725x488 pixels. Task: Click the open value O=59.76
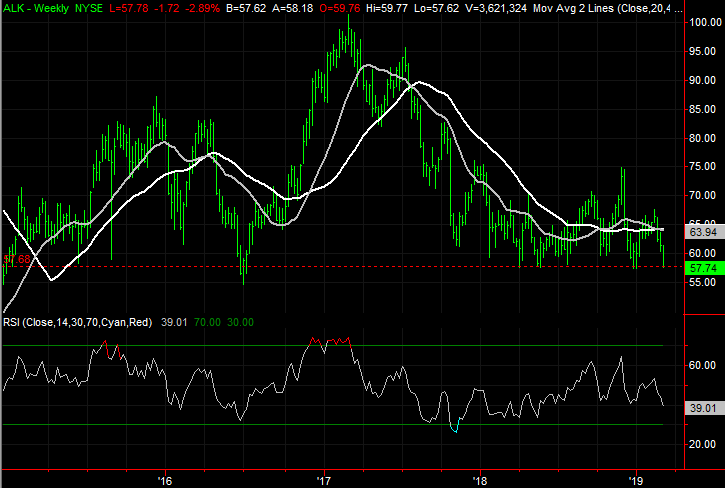(x=339, y=8)
